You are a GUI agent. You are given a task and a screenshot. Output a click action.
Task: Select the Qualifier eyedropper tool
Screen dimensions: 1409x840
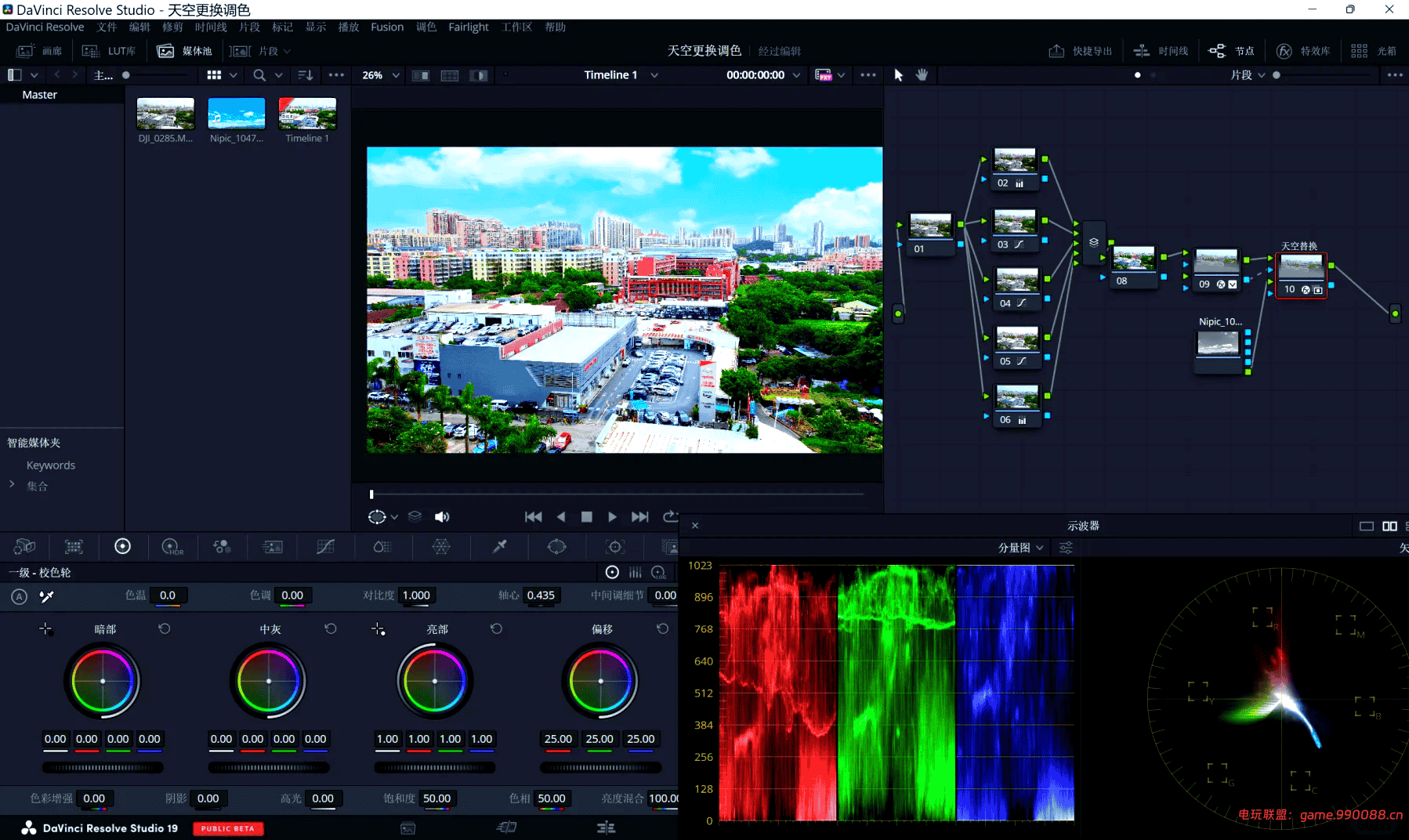point(499,547)
